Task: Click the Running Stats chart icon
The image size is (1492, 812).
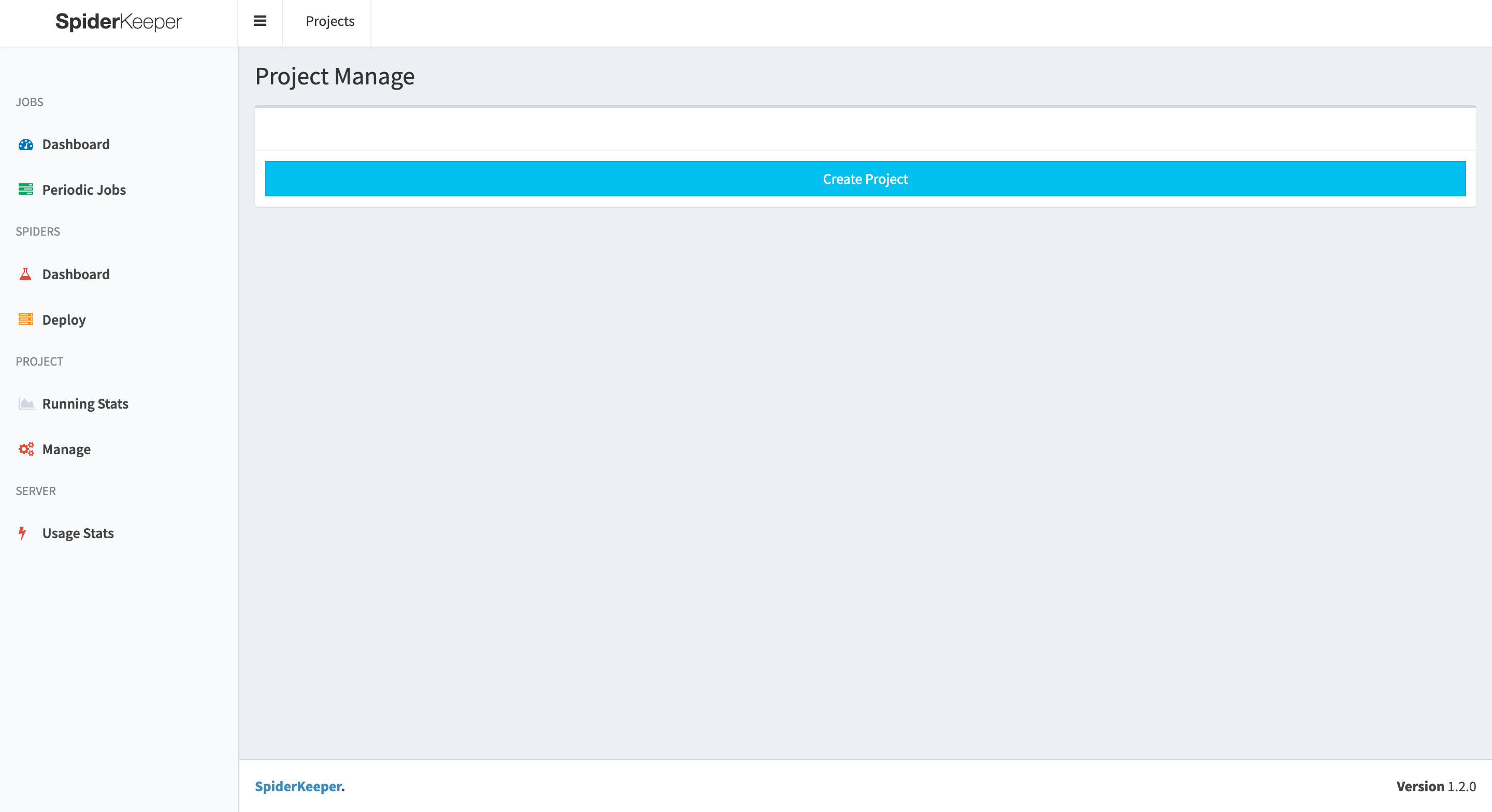Action: (x=26, y=404)
